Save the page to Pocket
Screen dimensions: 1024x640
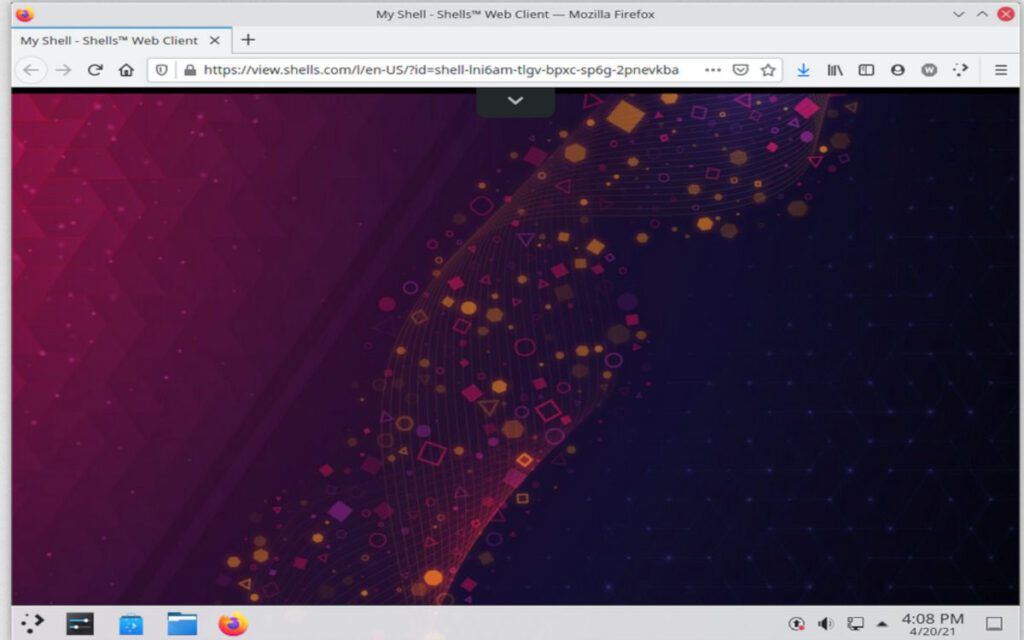740,69
